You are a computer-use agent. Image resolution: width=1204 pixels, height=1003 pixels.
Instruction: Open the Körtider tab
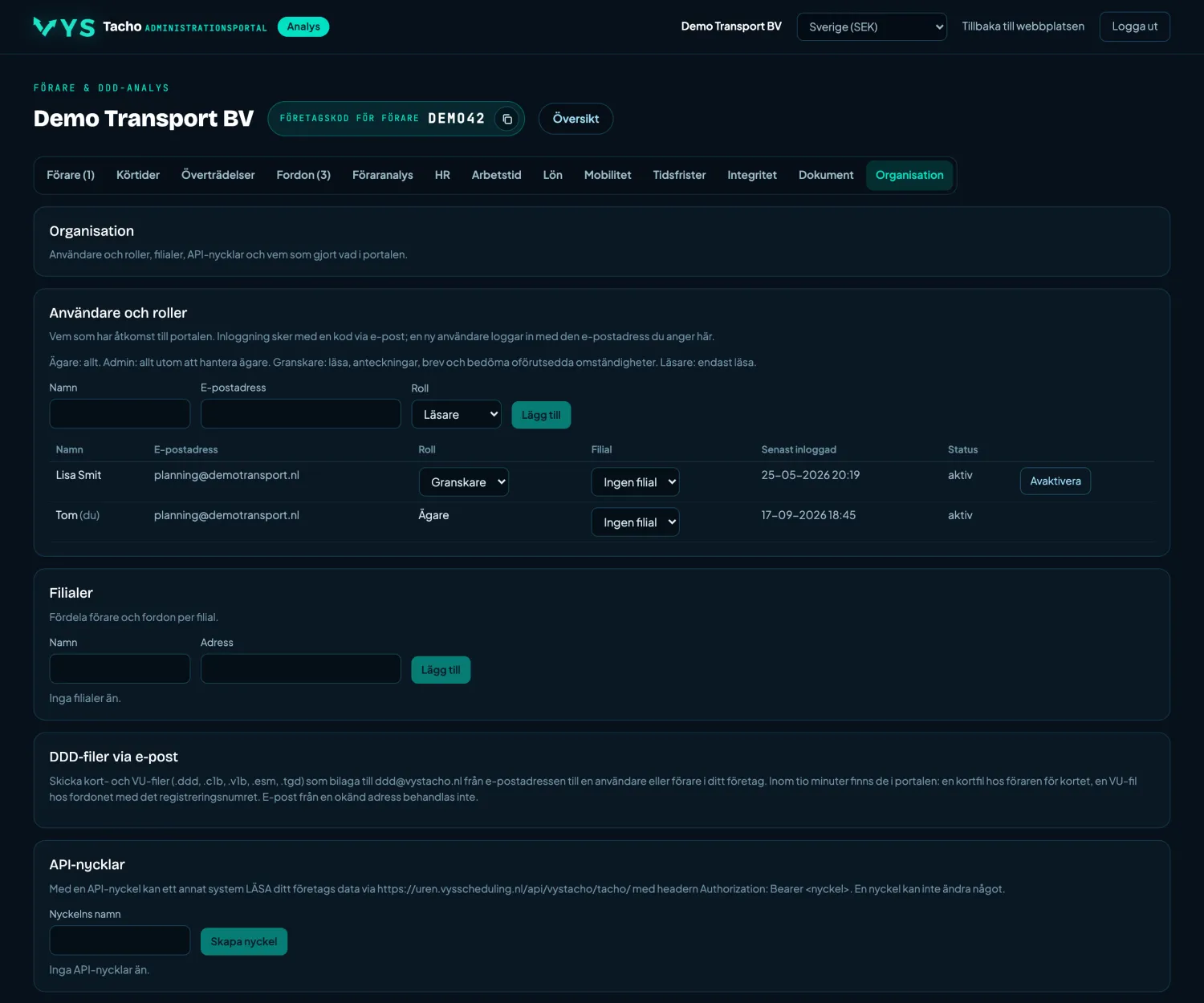[x=138, y=175]
